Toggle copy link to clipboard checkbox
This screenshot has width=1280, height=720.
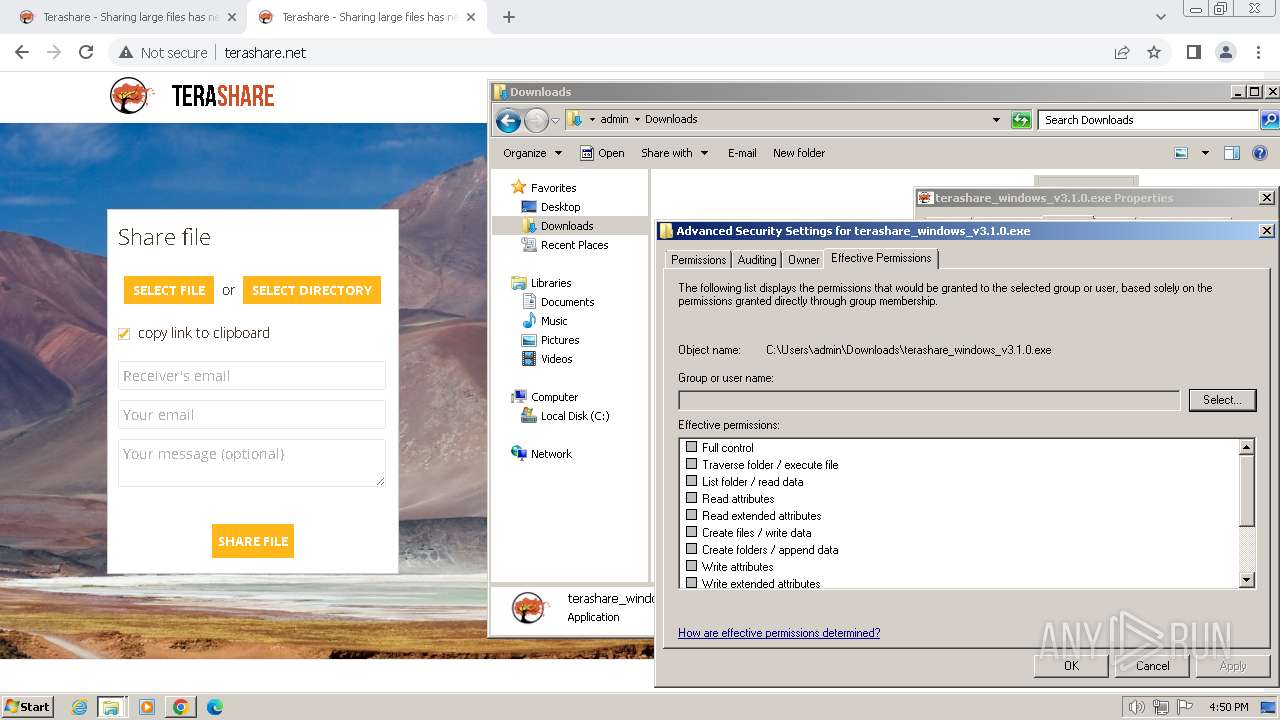click(x=124, y=333)
